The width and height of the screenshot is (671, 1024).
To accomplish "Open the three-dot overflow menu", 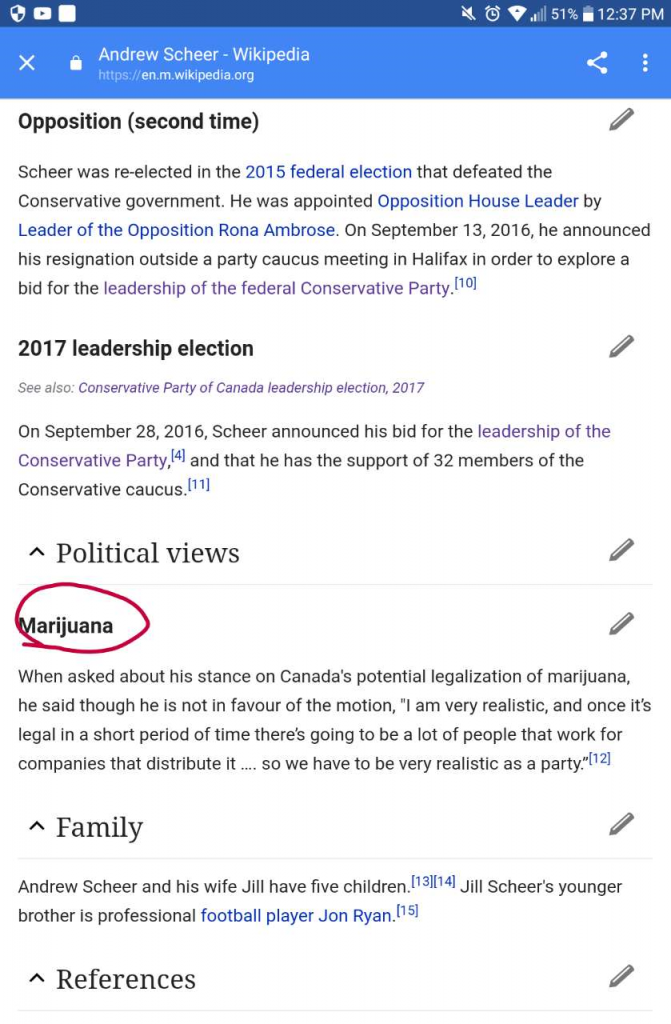I will click(x=645, y=63).
